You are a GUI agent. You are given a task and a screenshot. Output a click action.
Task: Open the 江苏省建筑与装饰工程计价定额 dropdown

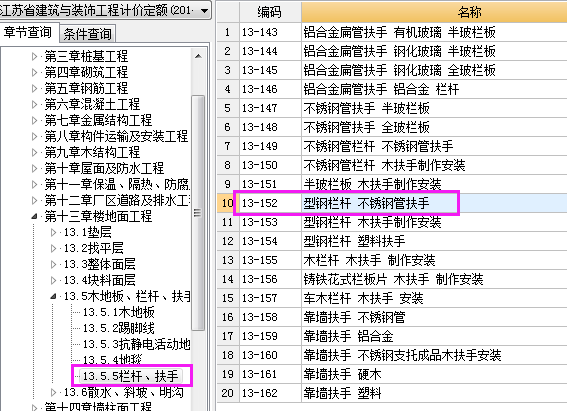[205, 10]
